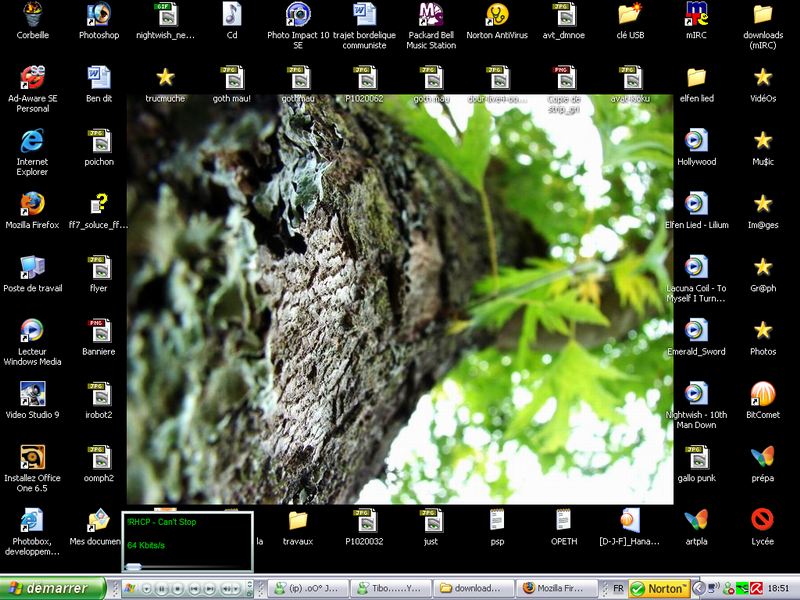Pause playback in the taskbar media player

[x=162, y=589]
